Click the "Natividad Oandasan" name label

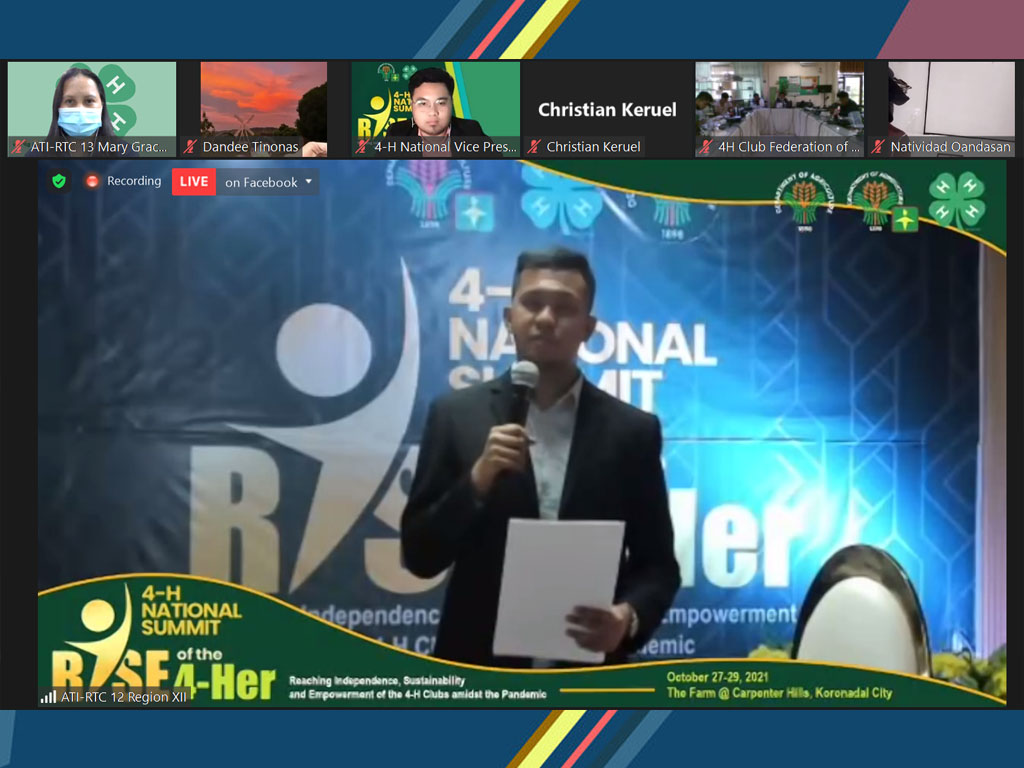pyautogui.click(x=950, y=147)
